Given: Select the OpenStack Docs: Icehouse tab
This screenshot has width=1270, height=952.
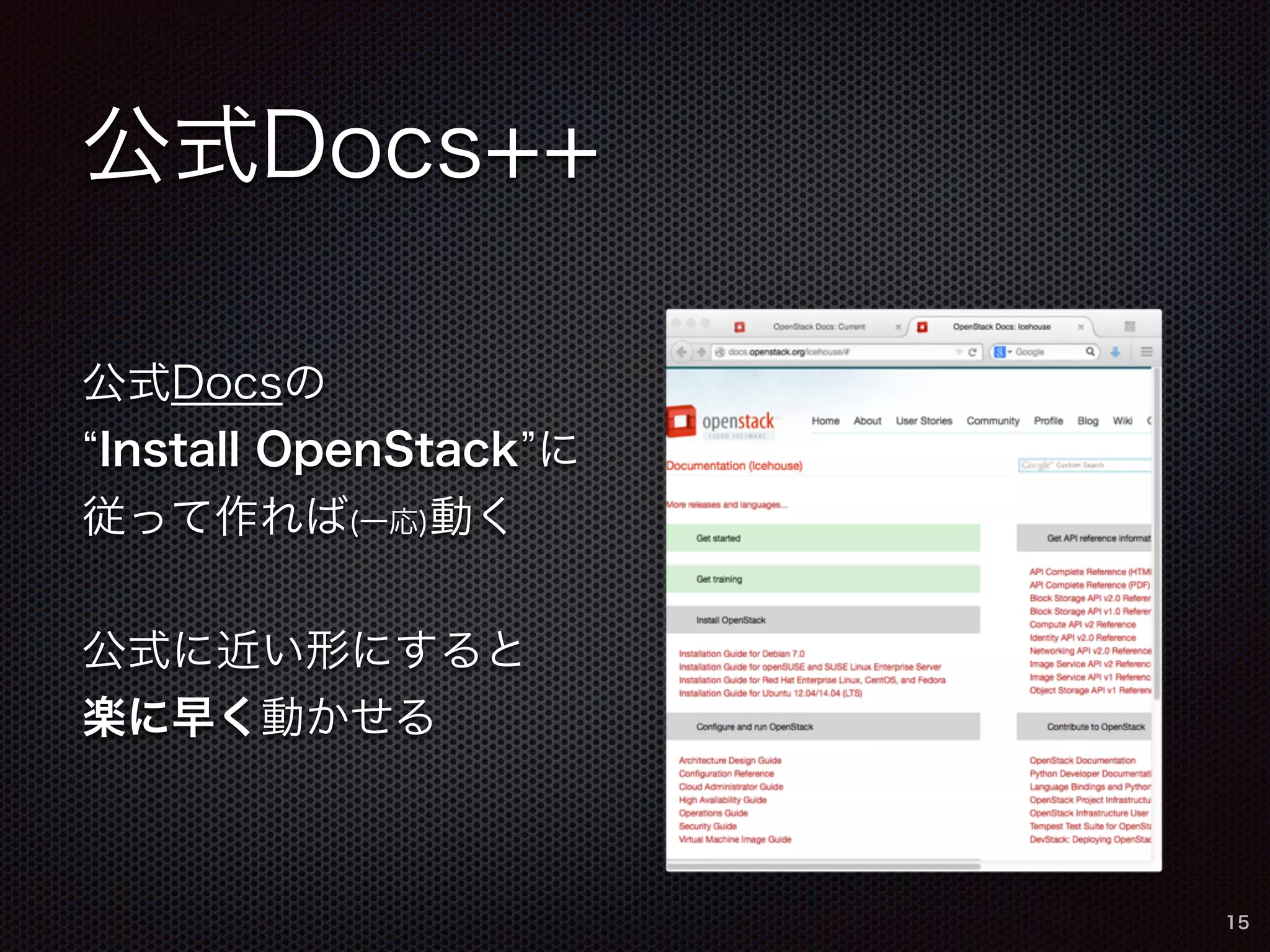Looking at the screenshot, I should point(1001,327).
